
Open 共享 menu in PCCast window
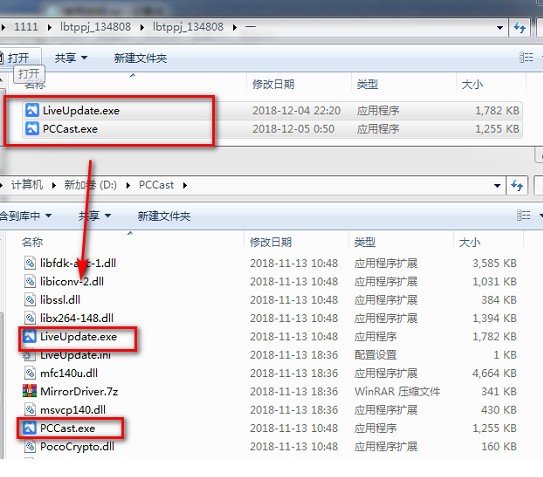94,216
